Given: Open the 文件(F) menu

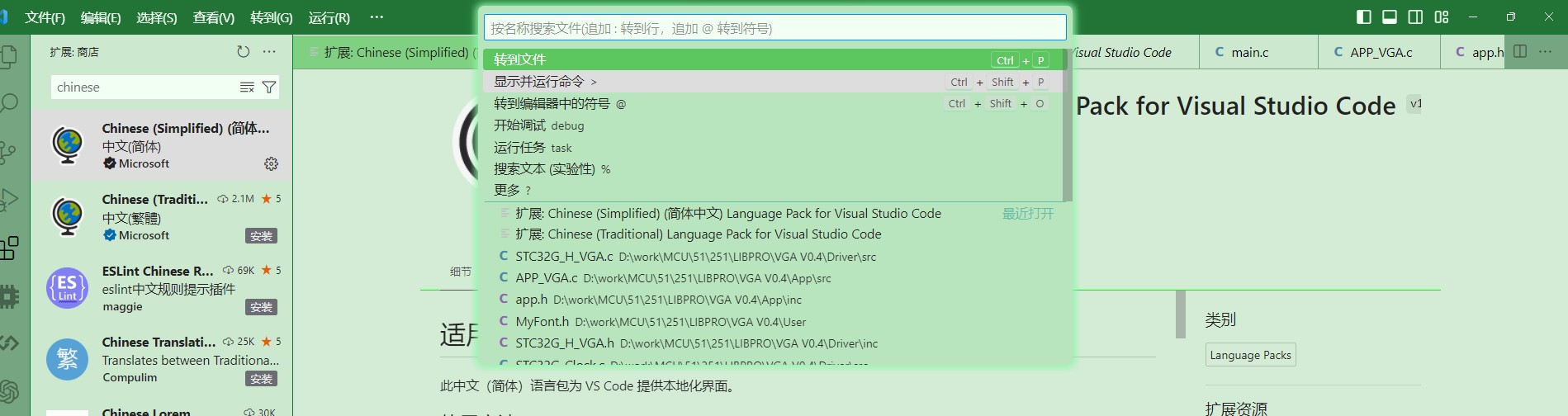Looking at the screenshot, I should coord(45,17).
